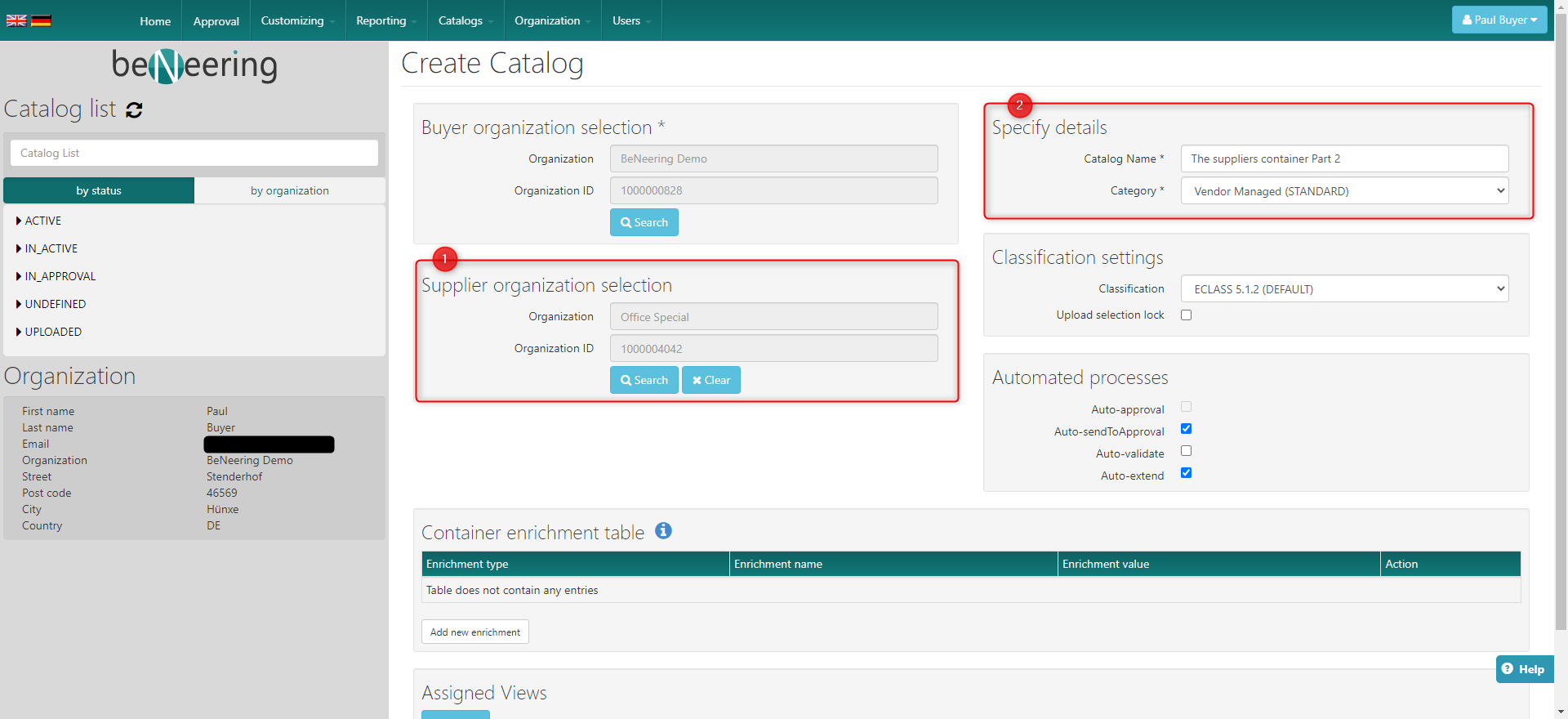The width and height of the screenshot is (1568, 719).
Task: Enable the Auto-validate checkbox
Action: click(x=1186, y=451)
